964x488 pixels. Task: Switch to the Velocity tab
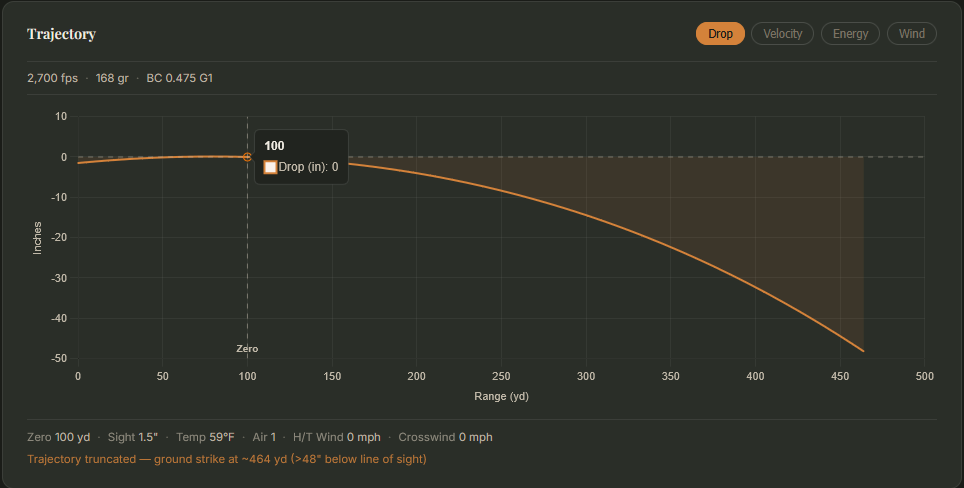coord(782,34)
